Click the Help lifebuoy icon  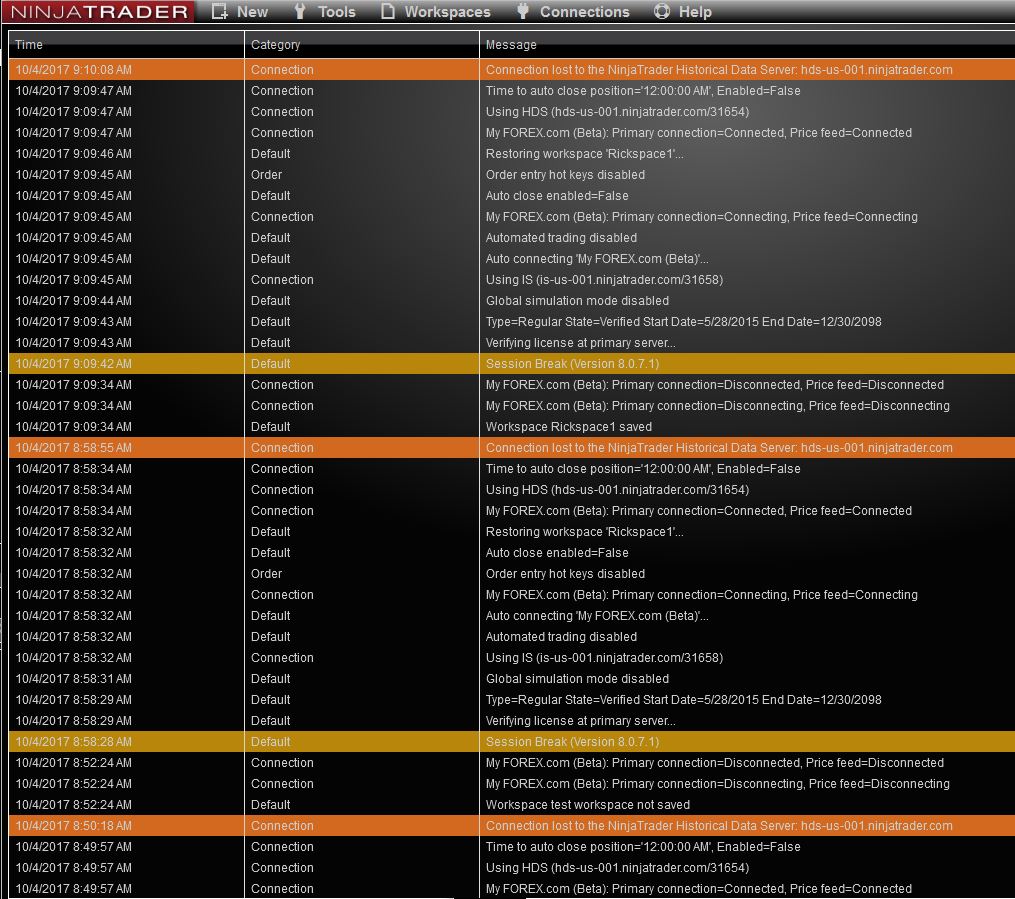click(x=662, y=12)
